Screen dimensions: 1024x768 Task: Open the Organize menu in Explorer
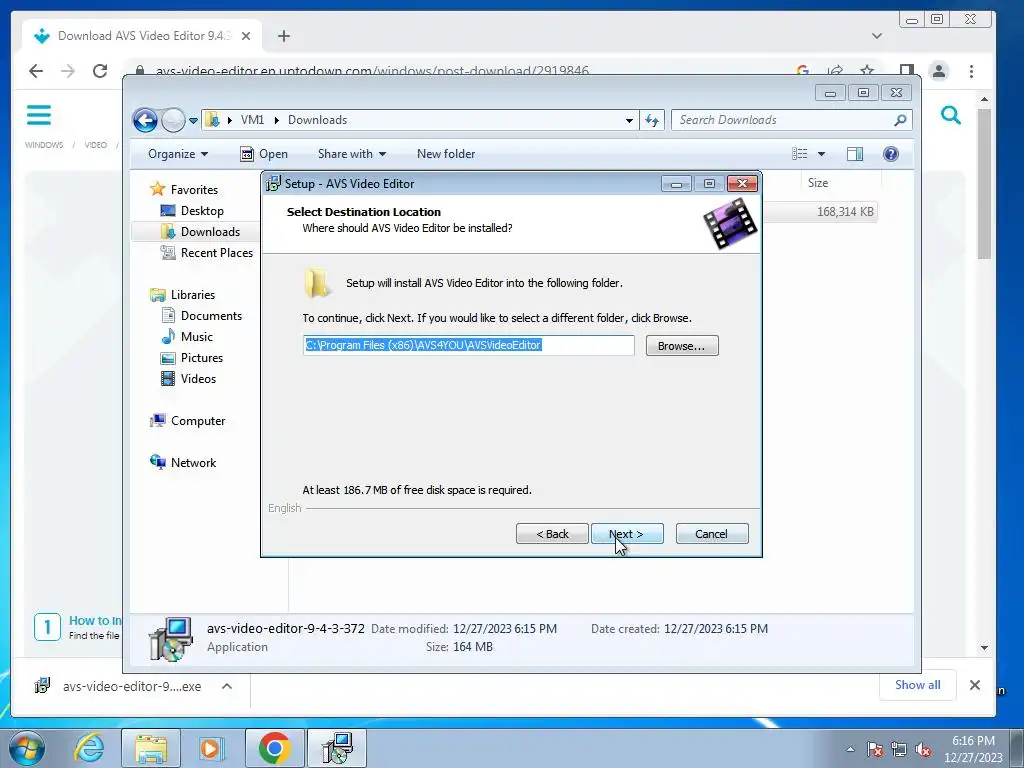[x=178, y=154]
